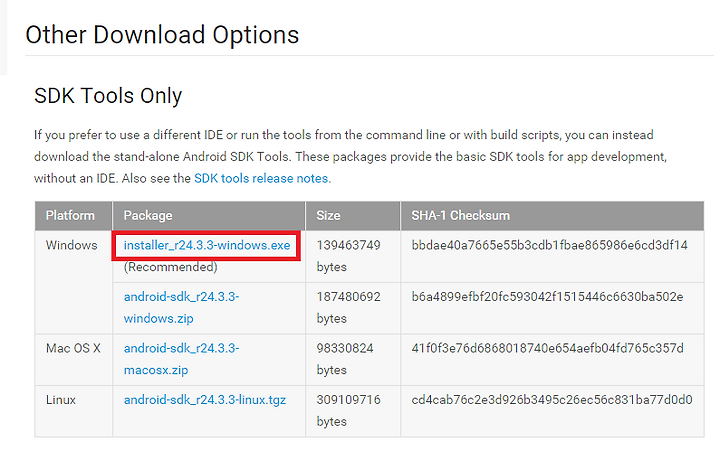Viewport: 720px width, 451px height.
Task: Open the SDK tools release notes link
Action: (x=262, y=178)
